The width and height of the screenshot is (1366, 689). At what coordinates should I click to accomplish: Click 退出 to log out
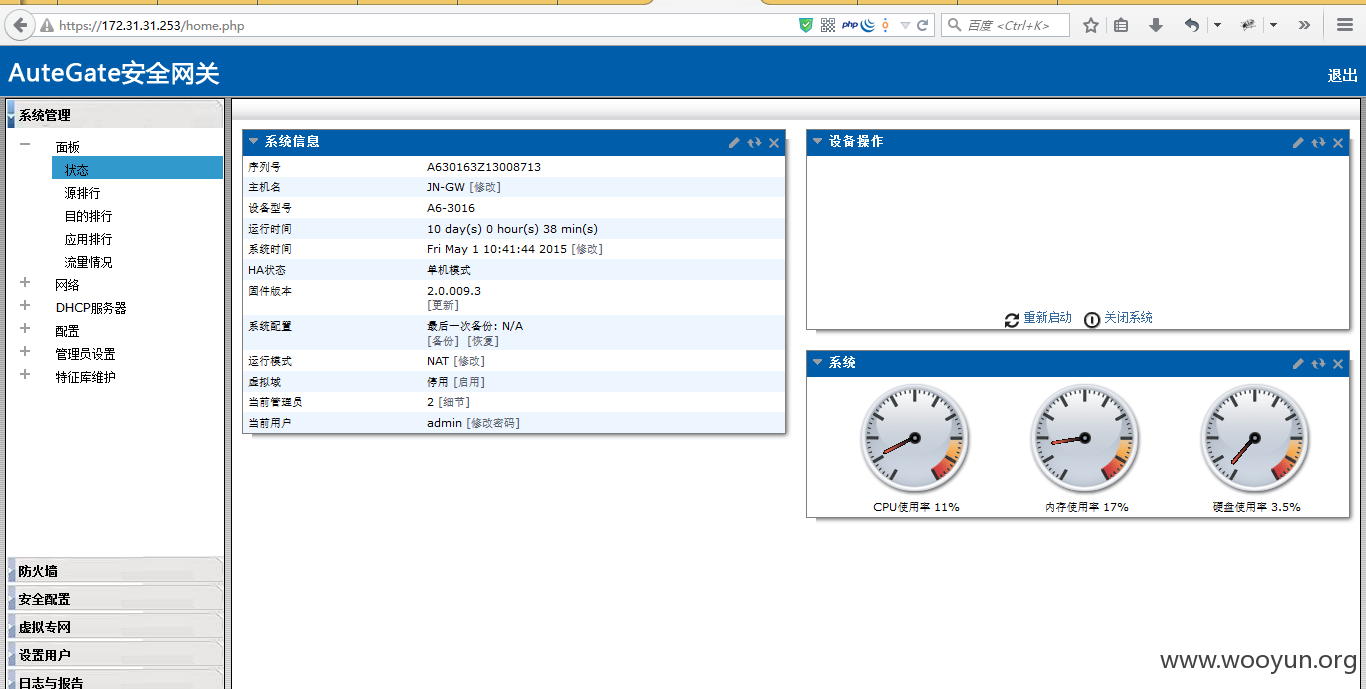click(x=1342, y=75)
